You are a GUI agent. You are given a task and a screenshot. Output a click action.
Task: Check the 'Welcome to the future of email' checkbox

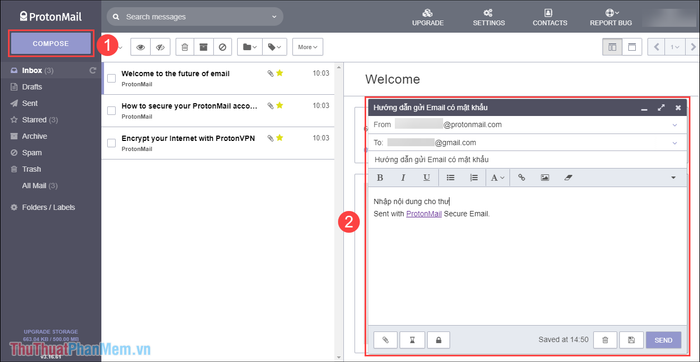pos(112,79)
